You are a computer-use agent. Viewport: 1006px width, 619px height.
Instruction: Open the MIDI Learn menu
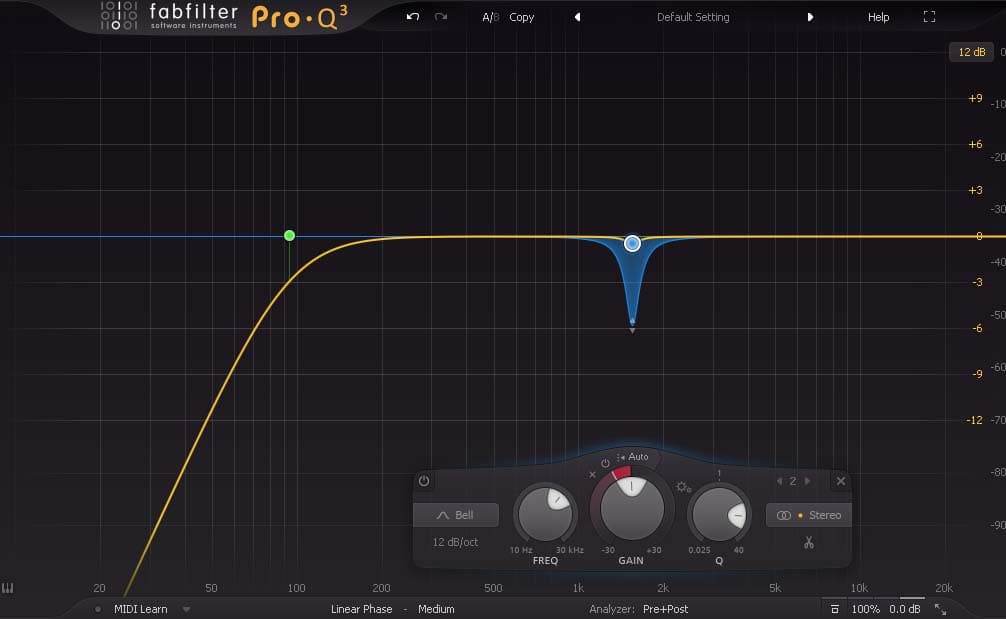(x=142, y=608)
